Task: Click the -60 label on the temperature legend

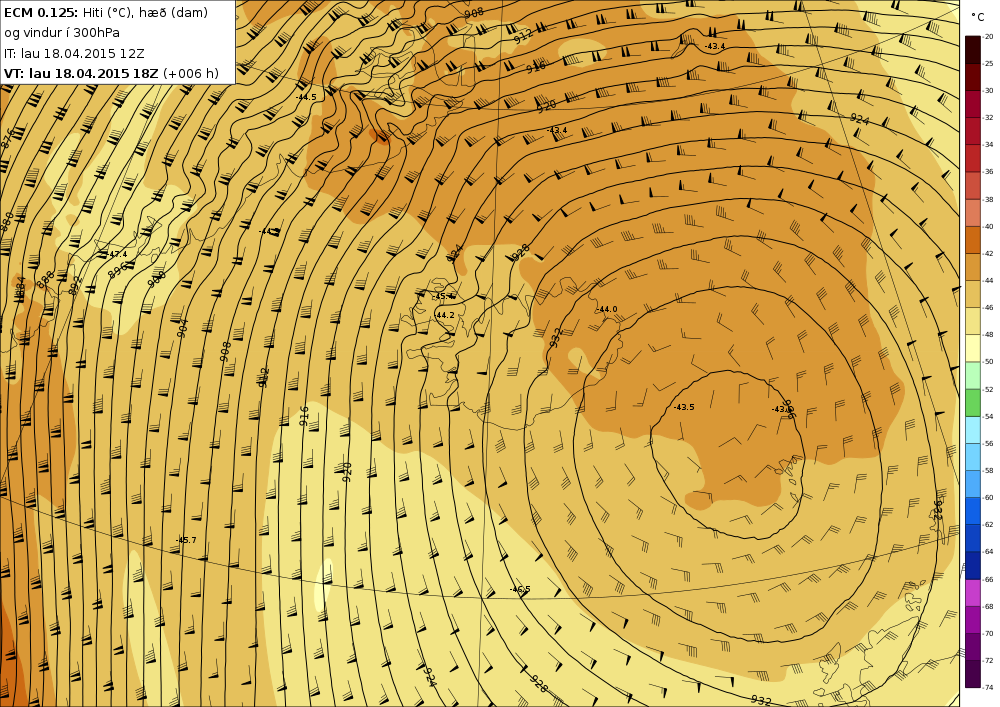Action: (x=989, y=497)
